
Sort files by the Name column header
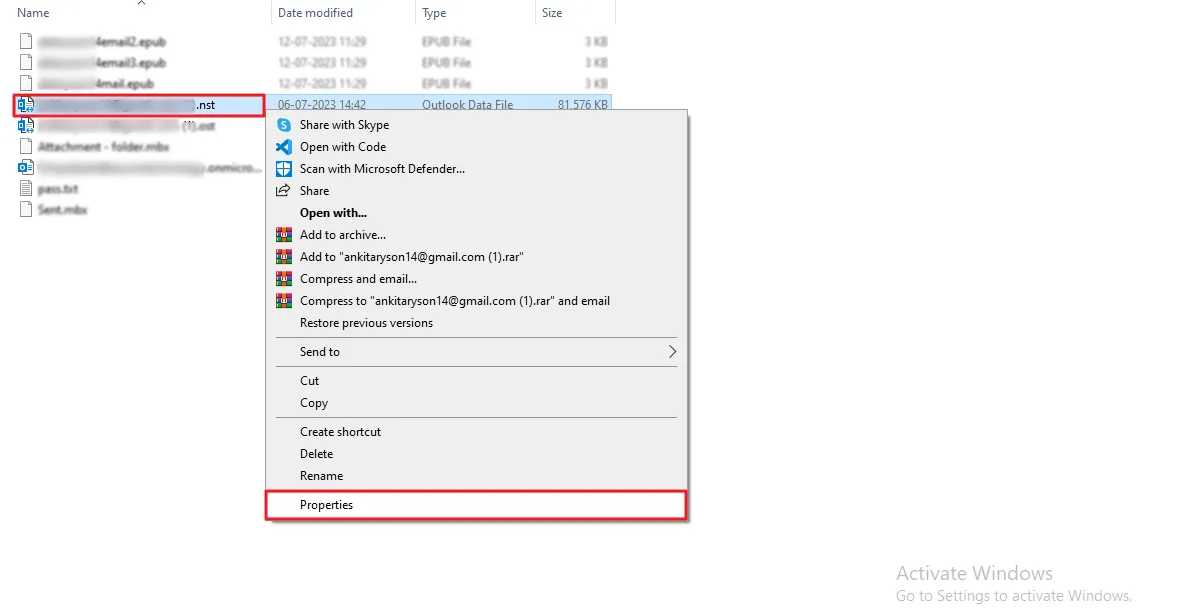pyautogui.click(x=34, y=13)
